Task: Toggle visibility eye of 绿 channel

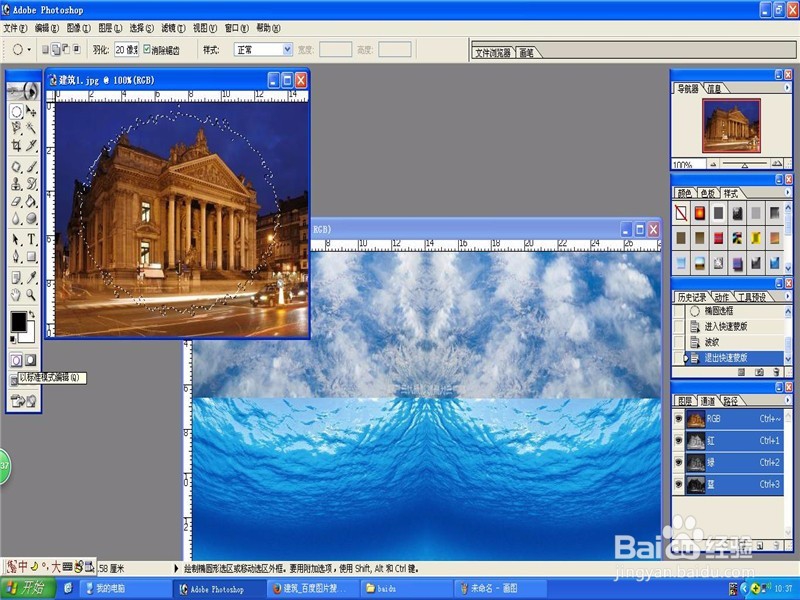Action: click(679, 462)
